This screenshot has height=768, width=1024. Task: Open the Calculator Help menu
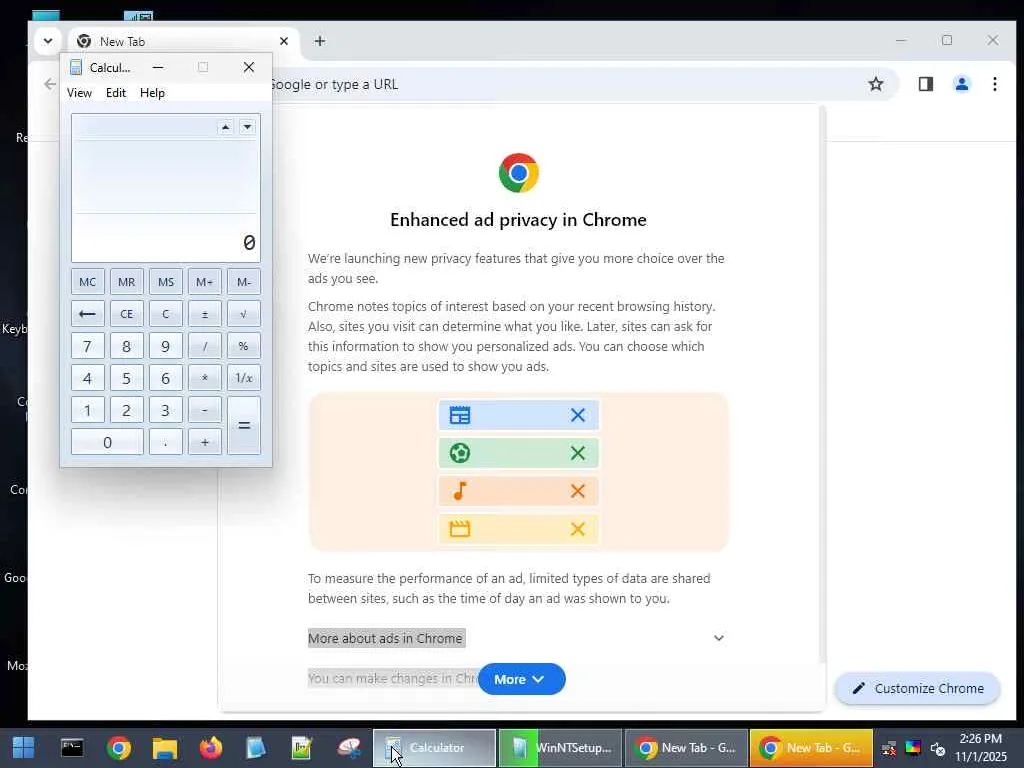tap(152, 93)
